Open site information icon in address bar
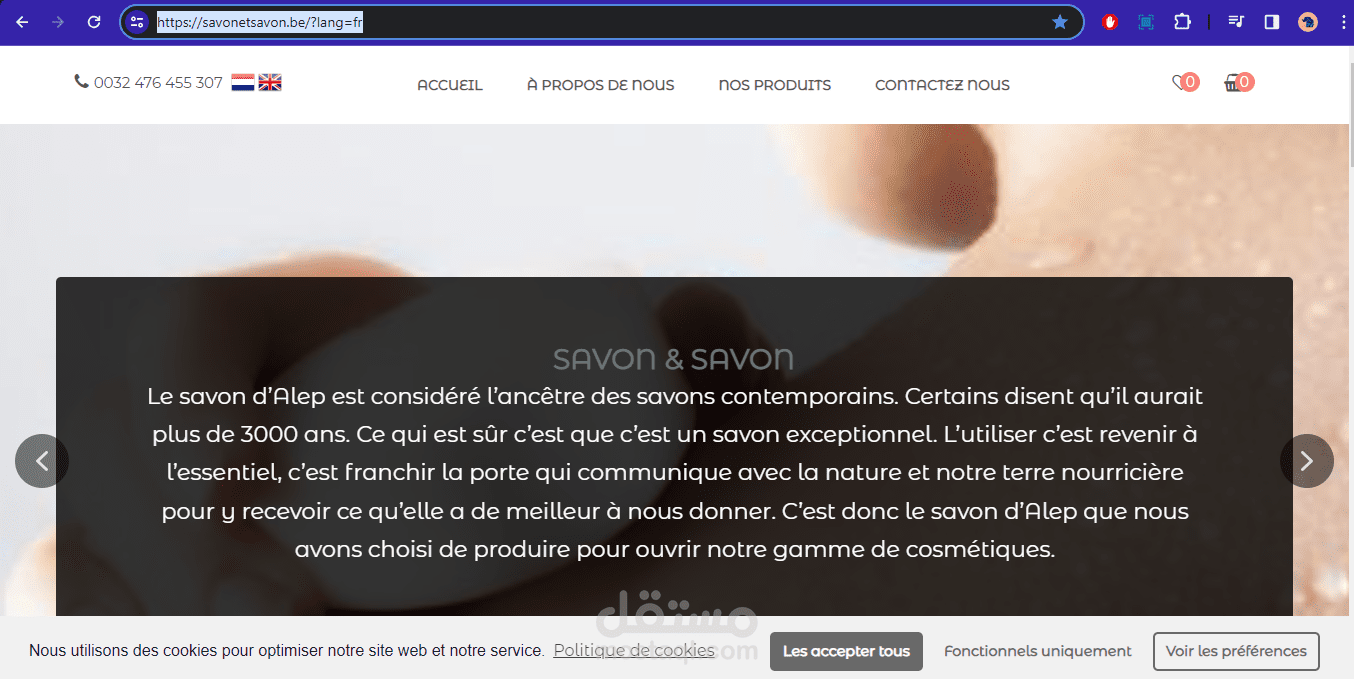 pyautogui.click(x=138, y=22)
